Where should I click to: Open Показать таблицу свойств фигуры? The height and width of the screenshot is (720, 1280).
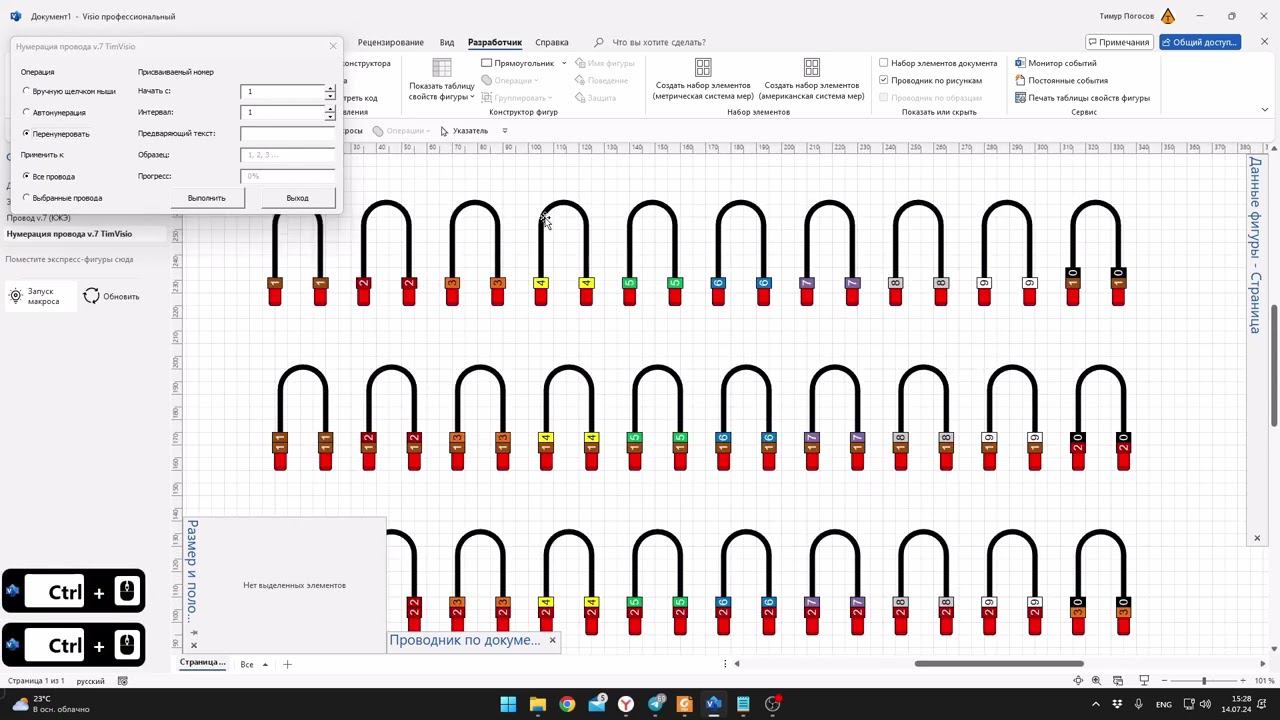(441, 79)
